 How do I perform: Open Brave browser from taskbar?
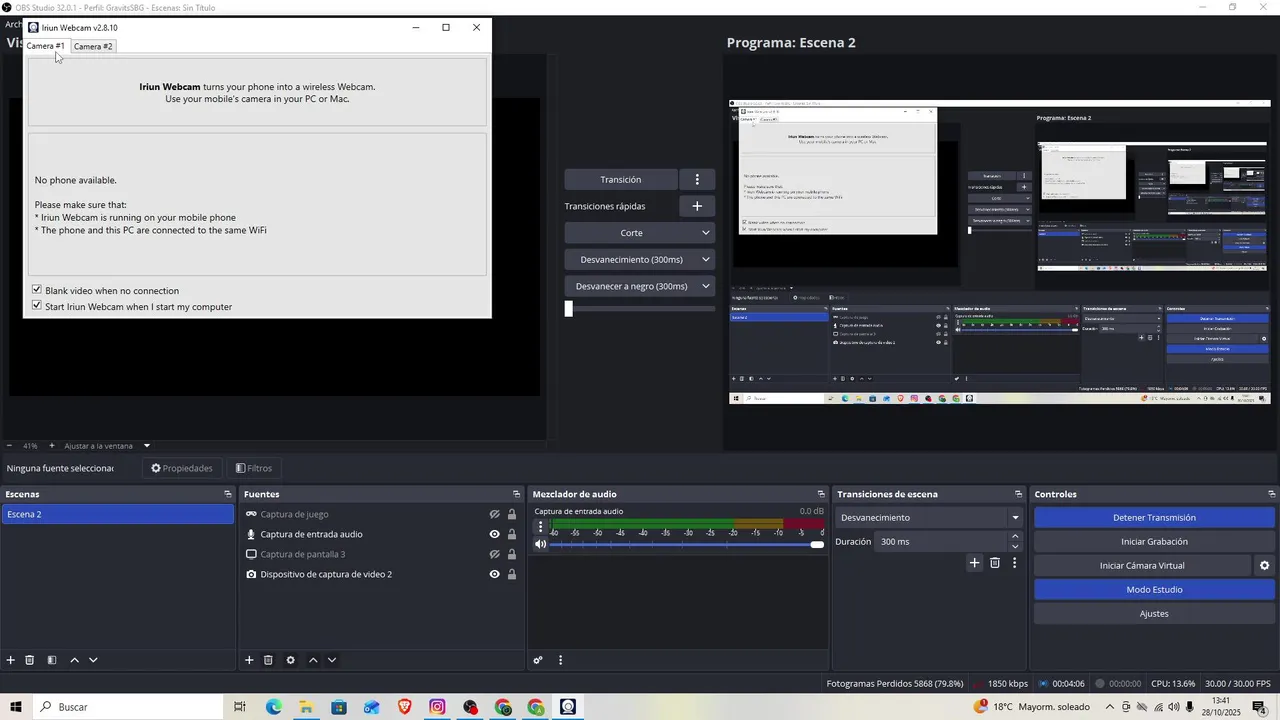(405, 707)
